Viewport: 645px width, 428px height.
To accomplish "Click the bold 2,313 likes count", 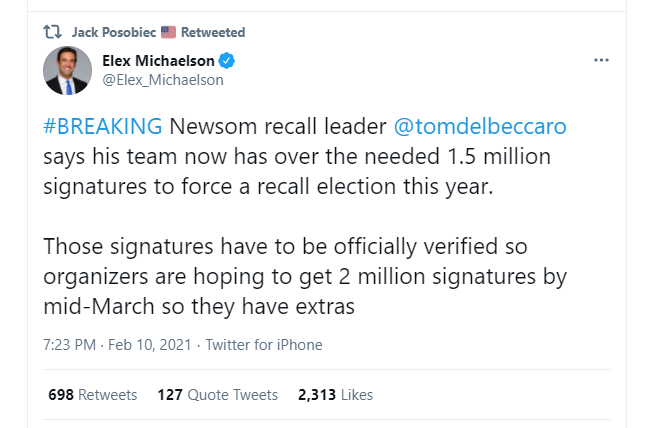I will pyautogui.click(x=317, y=395).
